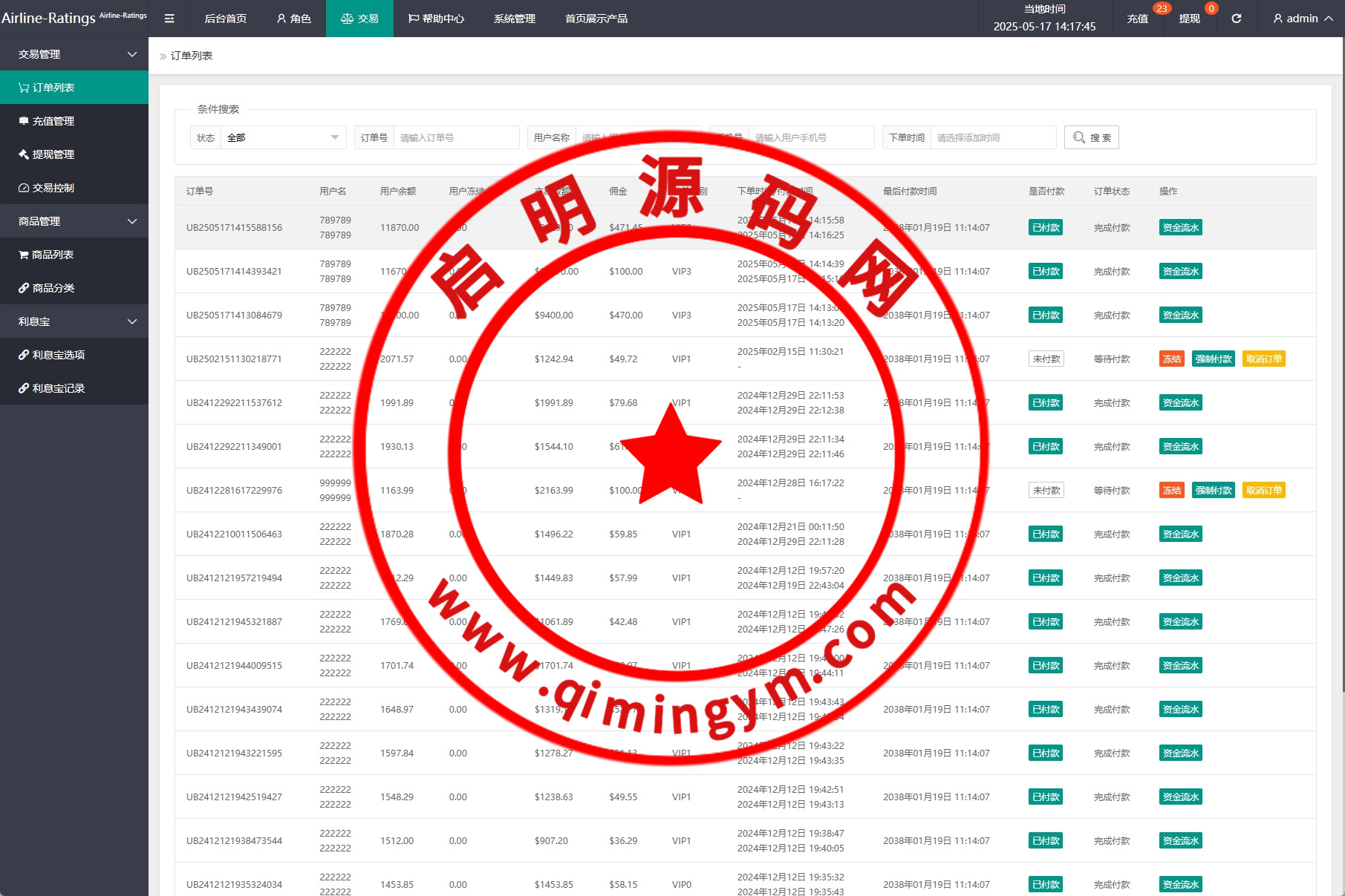Click 冻结 on order UB2502151130218771
Image resolution: width=1345 pixels, height=896 pixels.
1171,359
